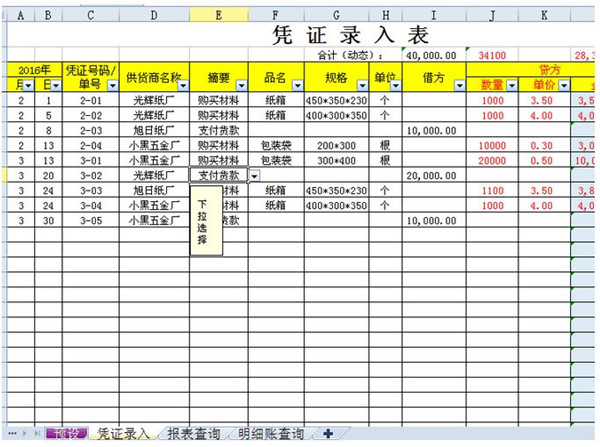Open the 摘要 header filter dropdown
The height and width of the screenshot is (447, 600).
pos(241,85)
